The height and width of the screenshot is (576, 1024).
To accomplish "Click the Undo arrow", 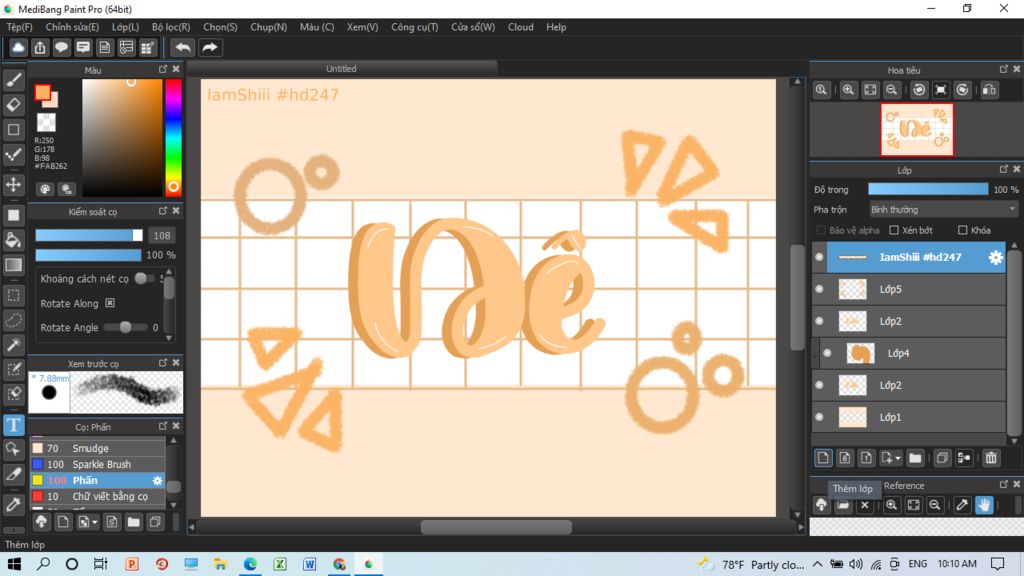I will pos(183,47).
